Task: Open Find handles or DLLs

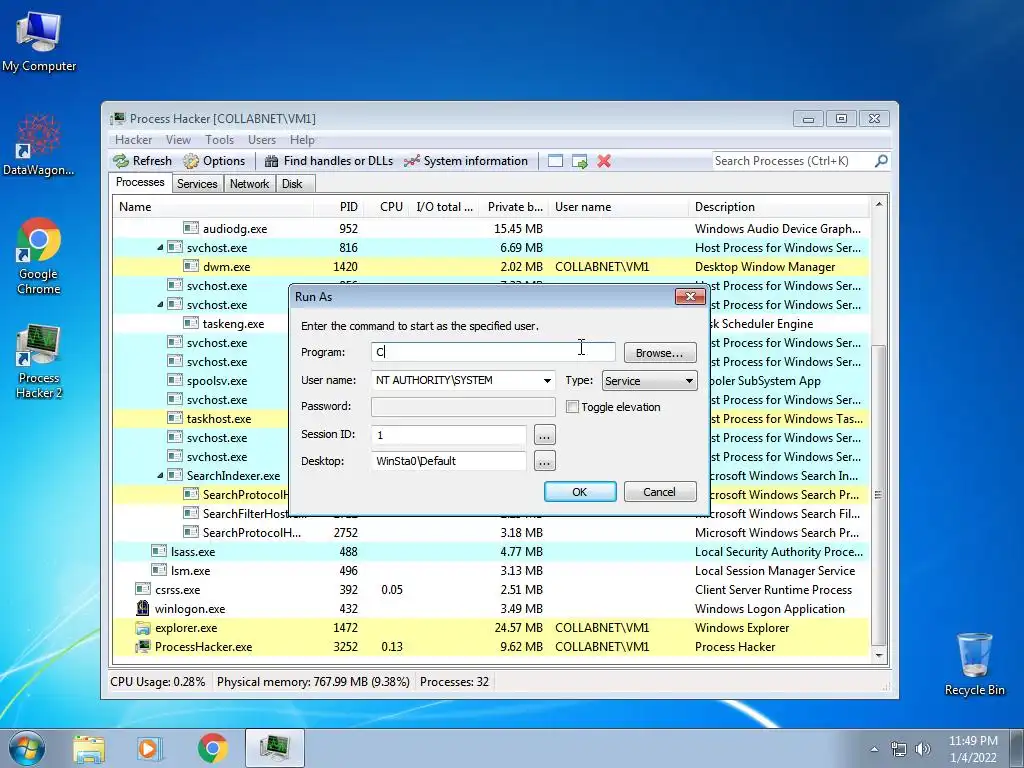Action: [x=329, y=161]
